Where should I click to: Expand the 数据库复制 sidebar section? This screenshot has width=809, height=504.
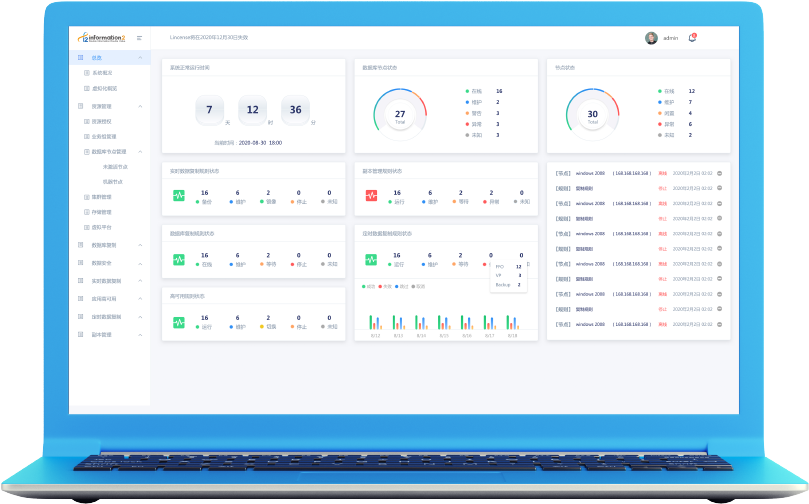140,245
